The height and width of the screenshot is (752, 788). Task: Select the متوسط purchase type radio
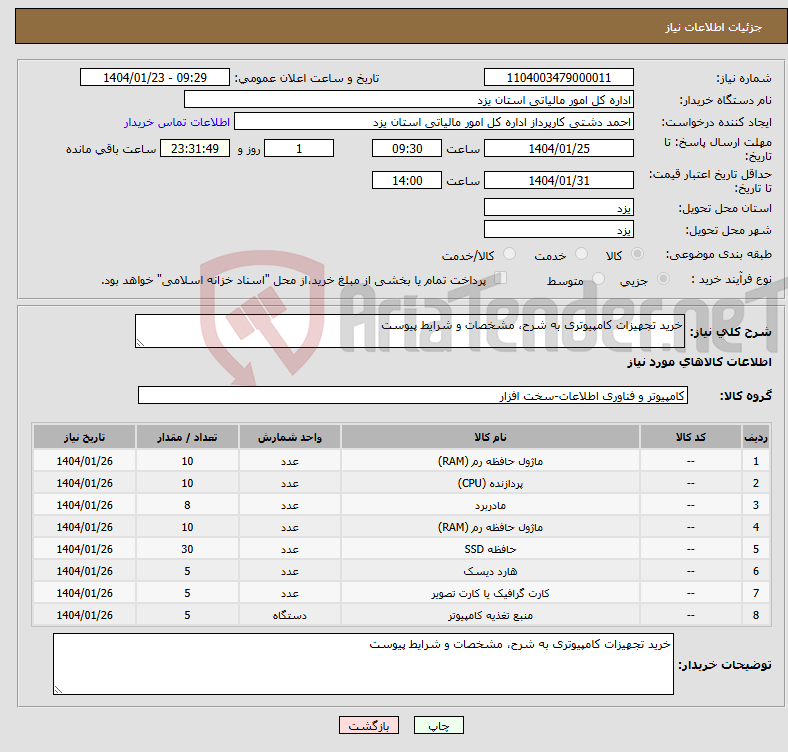pos(598,278)
